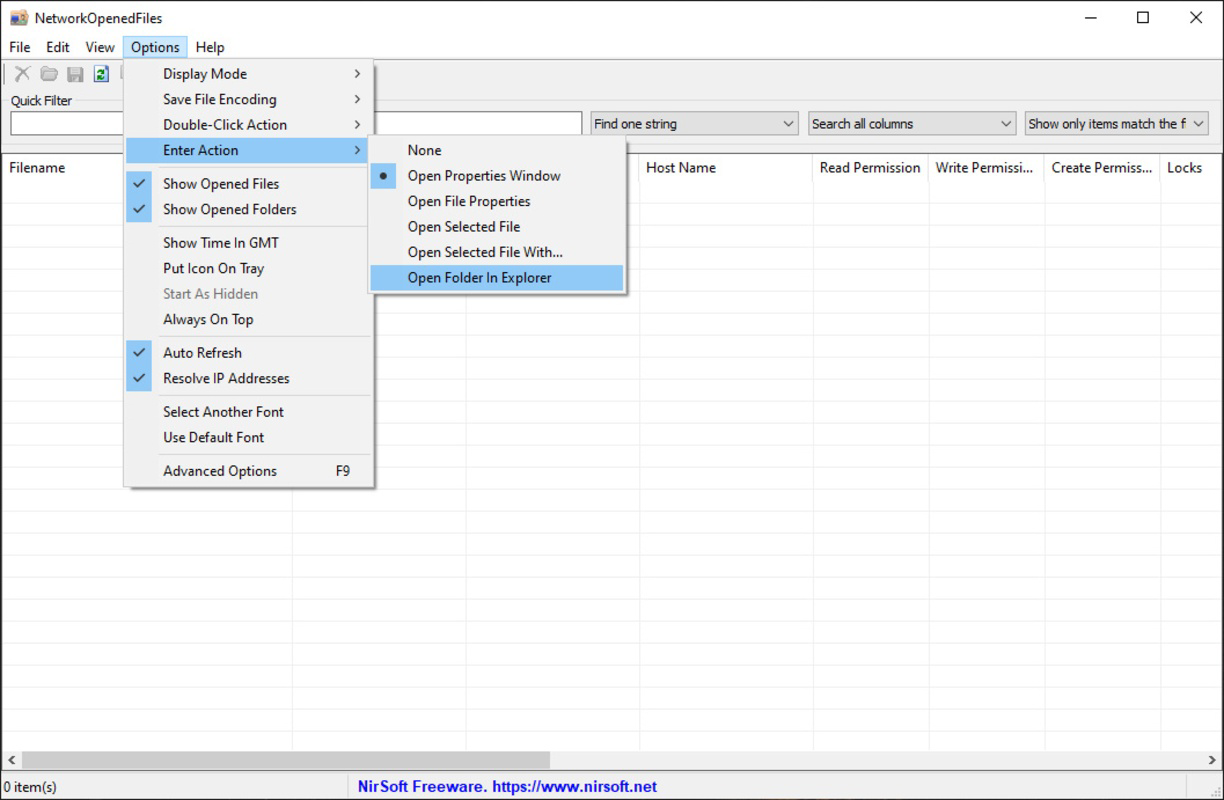Click the NetworkOpenedFiles title bar app icon
Image resolution: width=1224 pixels, height=800 pixels.
point(19,18)
